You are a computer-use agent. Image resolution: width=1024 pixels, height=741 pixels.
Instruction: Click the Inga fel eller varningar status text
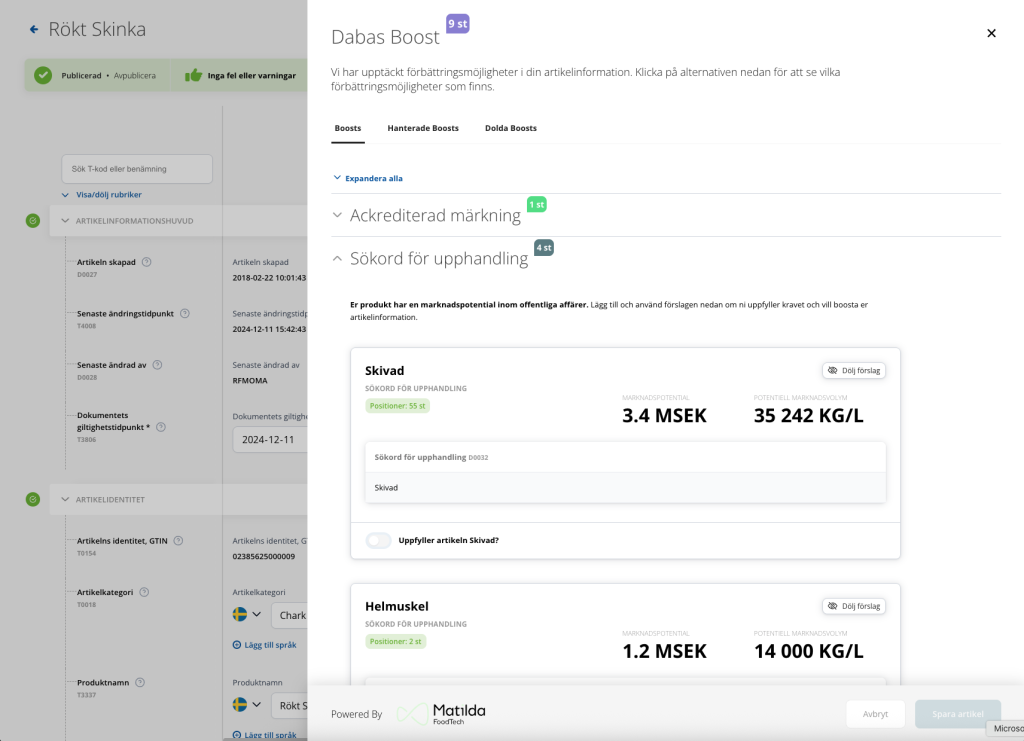click(251, 76)
